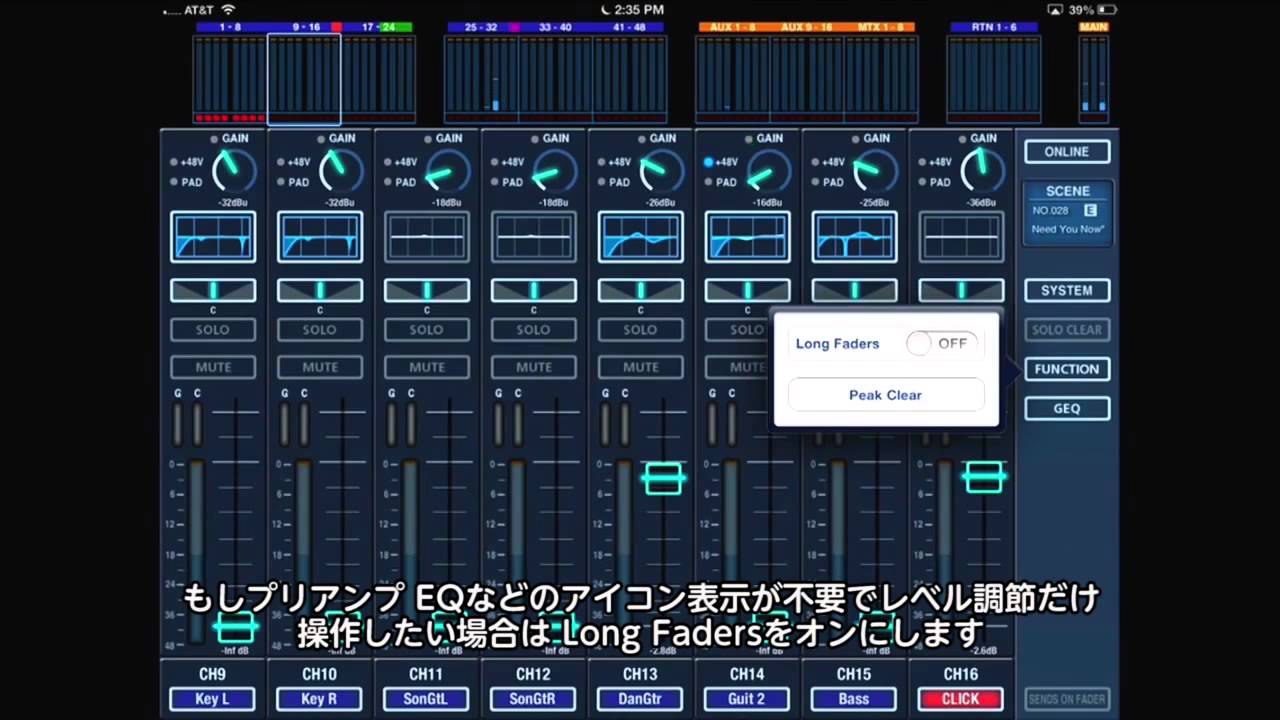
Task: Open the CH11 EQ graph thumbnail
Action: coord(427,237)
